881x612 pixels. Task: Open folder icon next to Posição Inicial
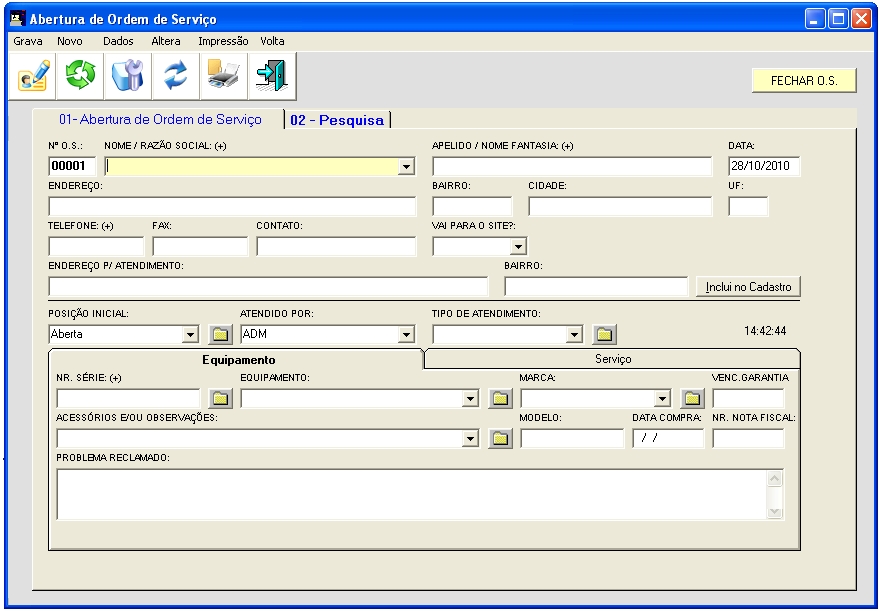coord(221,335)
